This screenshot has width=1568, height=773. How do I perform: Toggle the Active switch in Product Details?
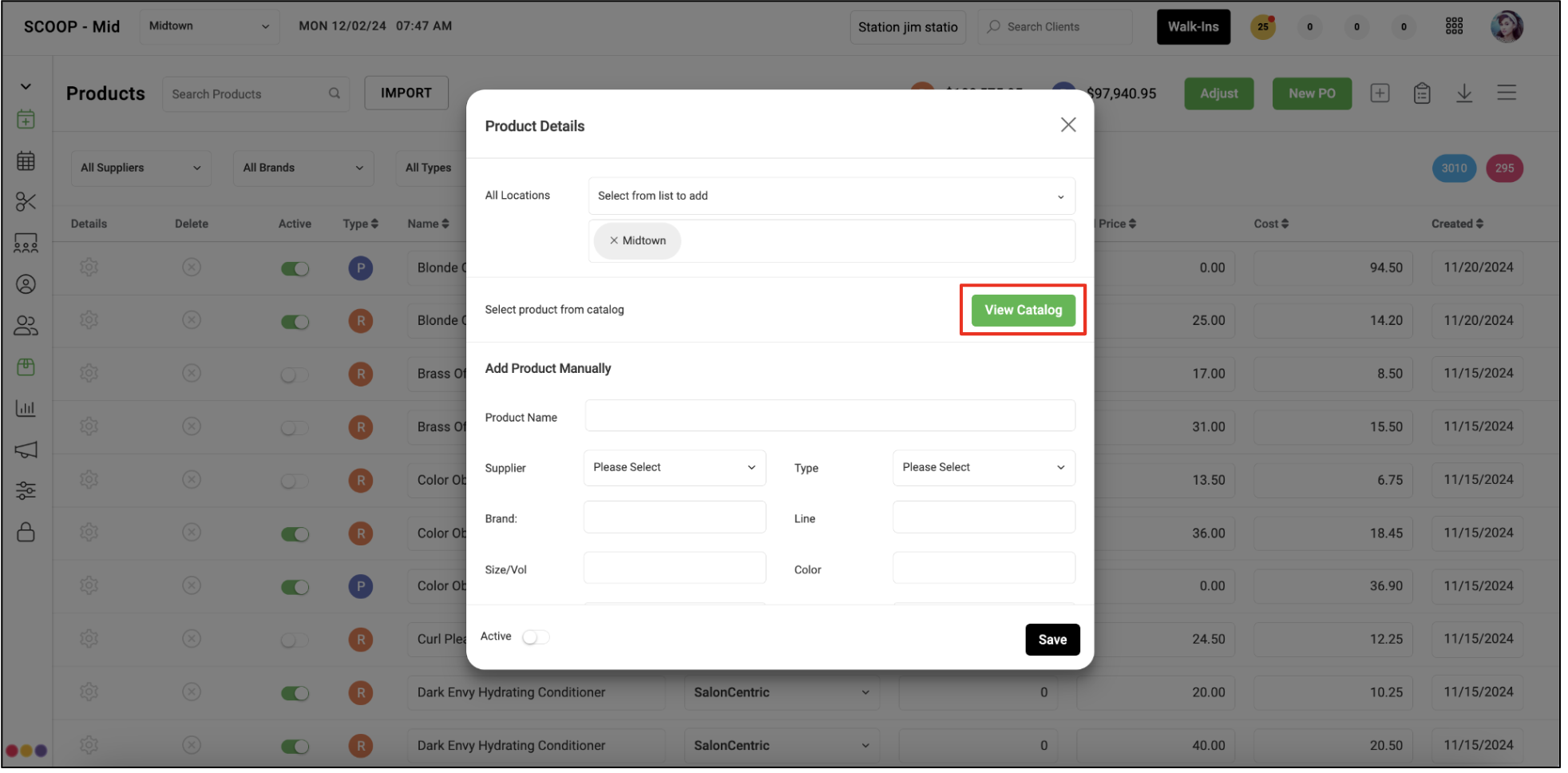536,637
